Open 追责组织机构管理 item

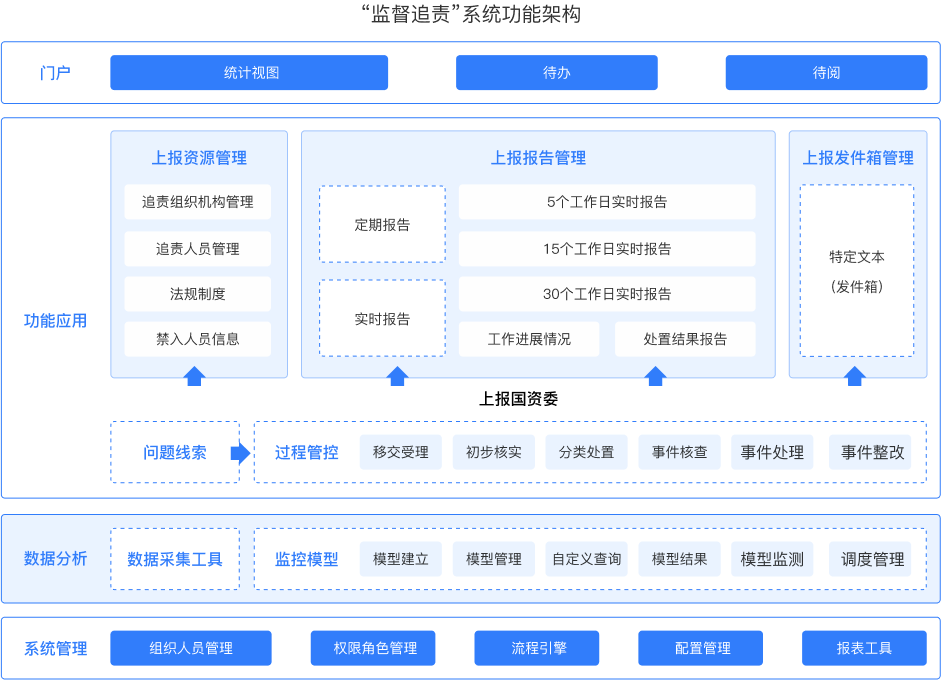[x=197, y=202]
